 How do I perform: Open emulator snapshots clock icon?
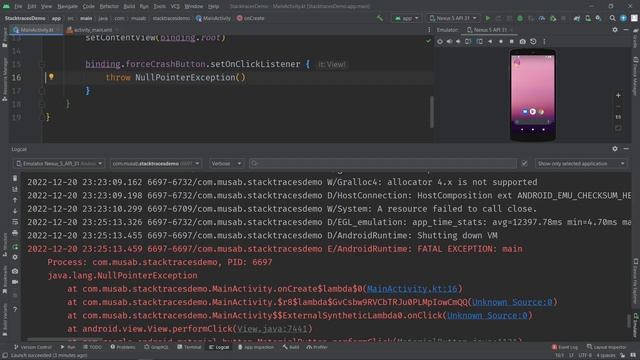point(533,42)
